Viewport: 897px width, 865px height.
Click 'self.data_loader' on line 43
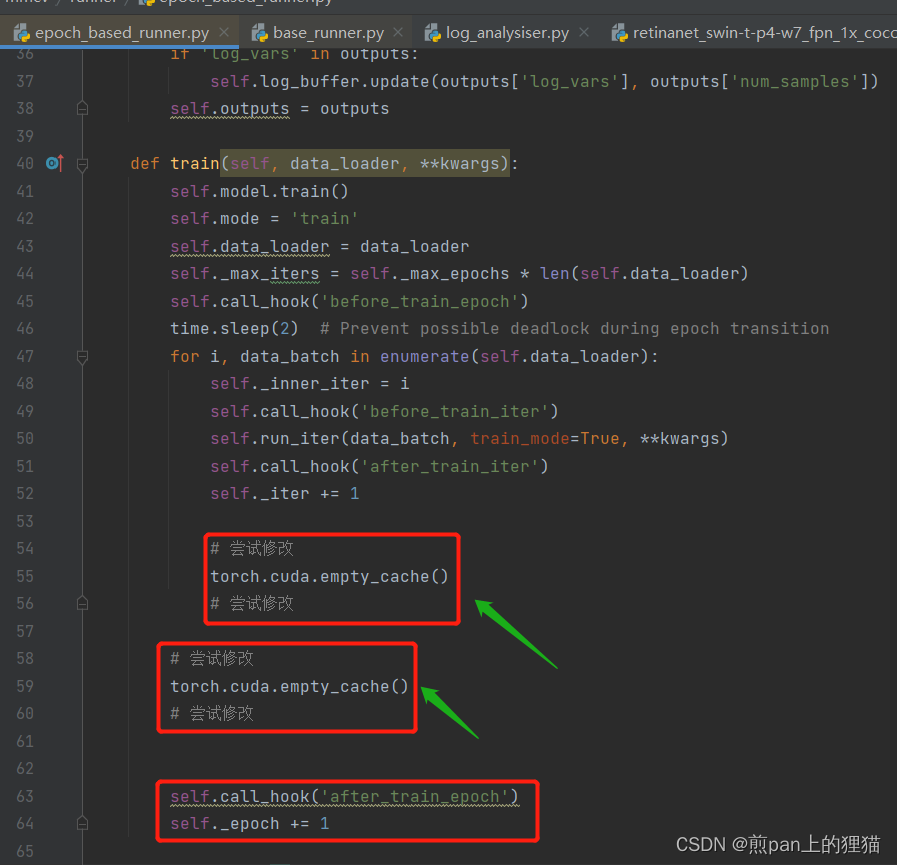(250, 247)
